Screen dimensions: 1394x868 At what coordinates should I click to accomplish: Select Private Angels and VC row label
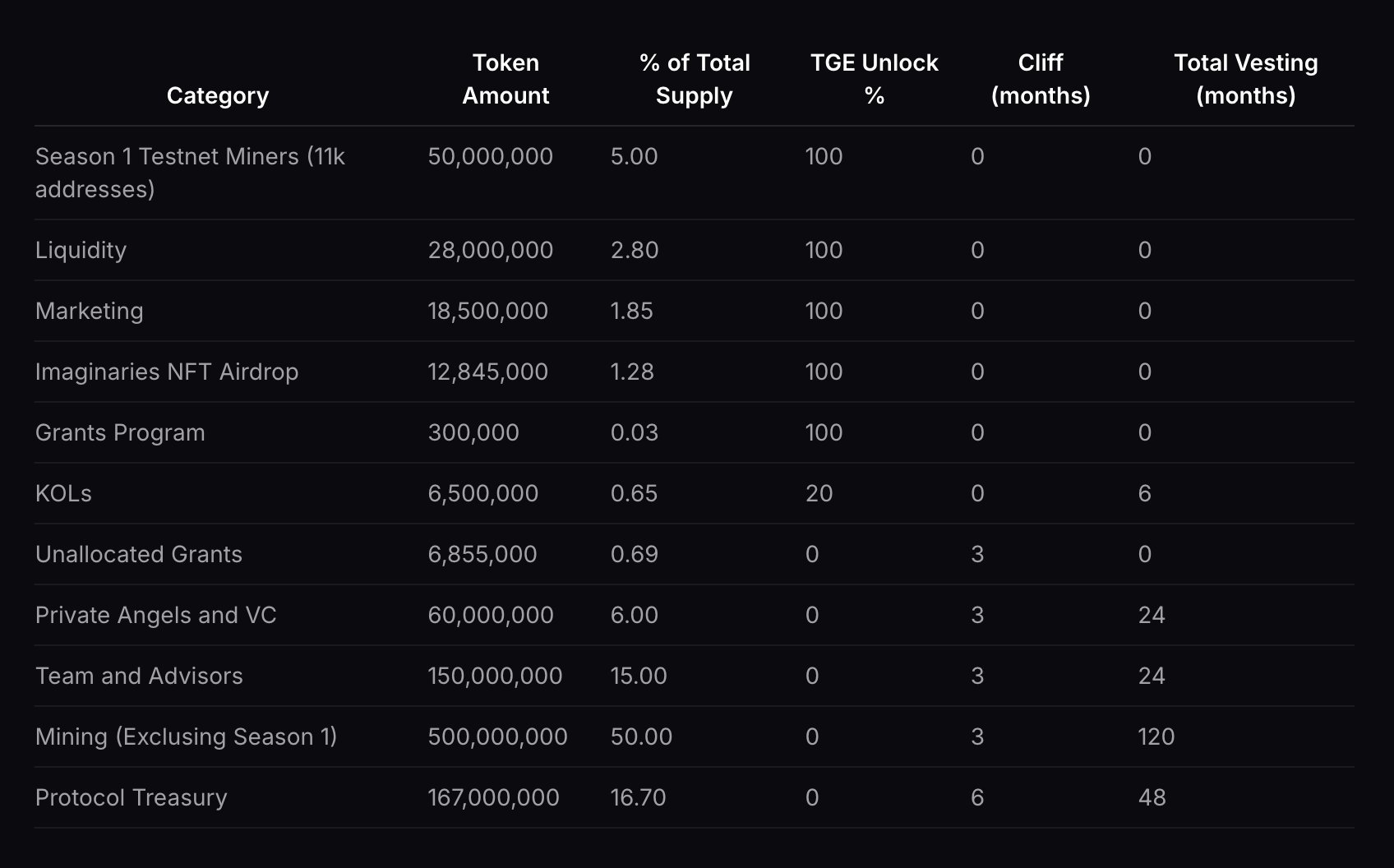coord(156,615)
